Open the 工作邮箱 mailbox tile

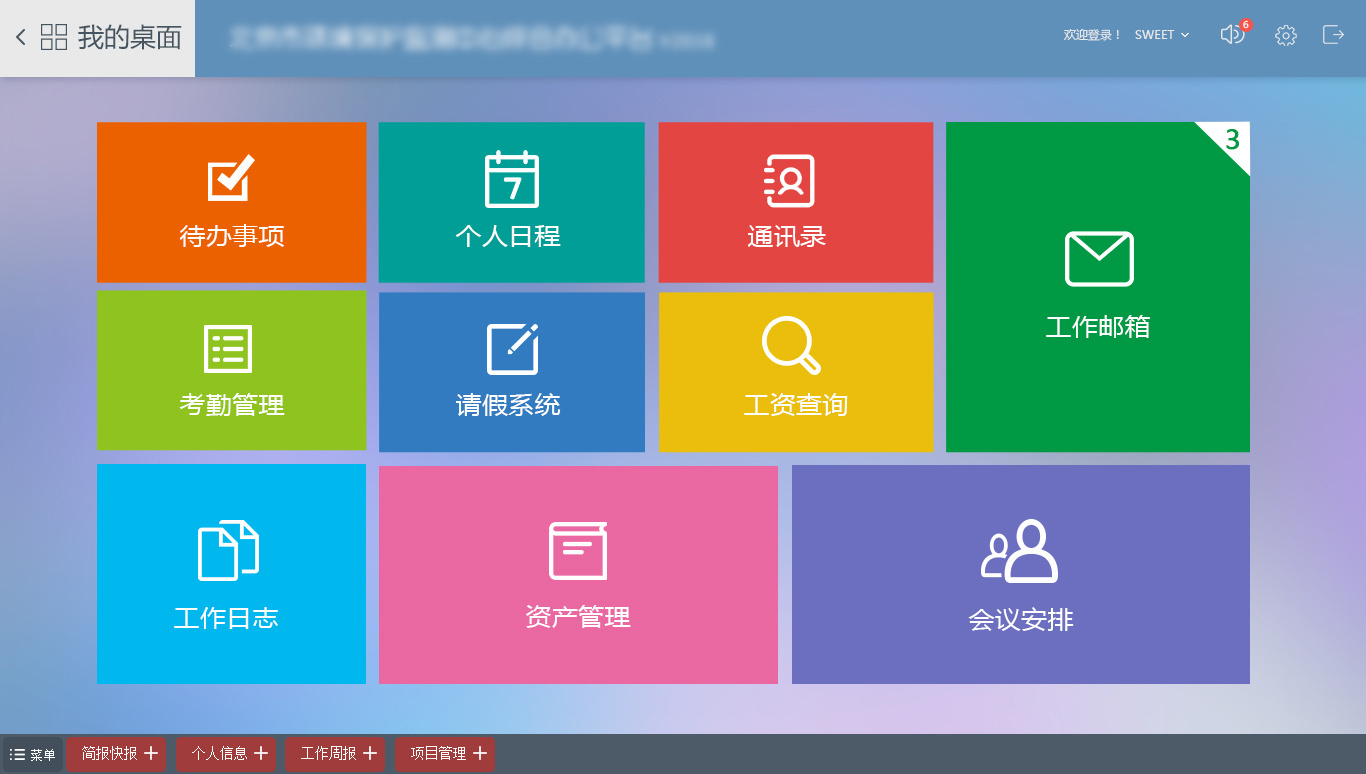1097,287
